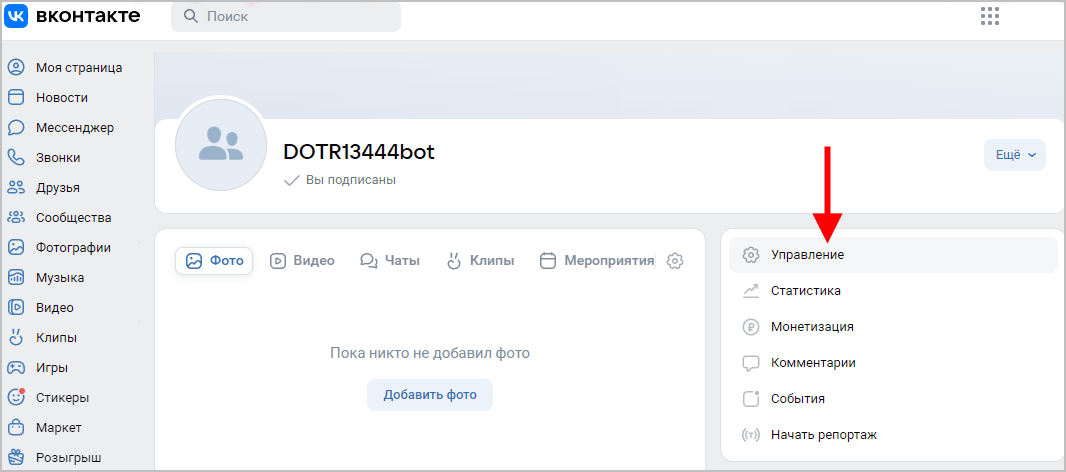Screen dimensions: 1066x472
Task: Open События in community menu
Action: click(x=893, y=399)
